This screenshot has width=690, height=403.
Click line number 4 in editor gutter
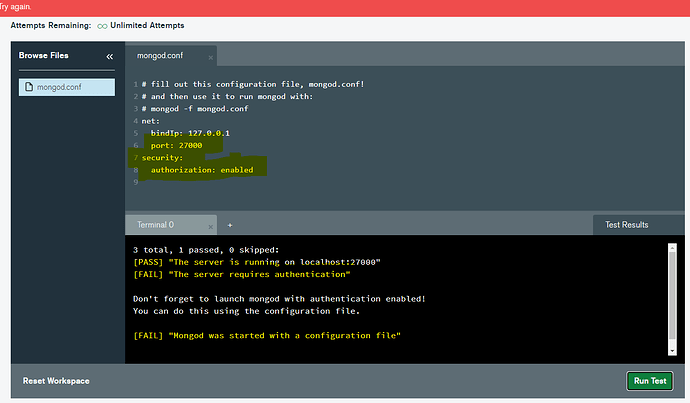pyautogui.click(x=134, y=120)
